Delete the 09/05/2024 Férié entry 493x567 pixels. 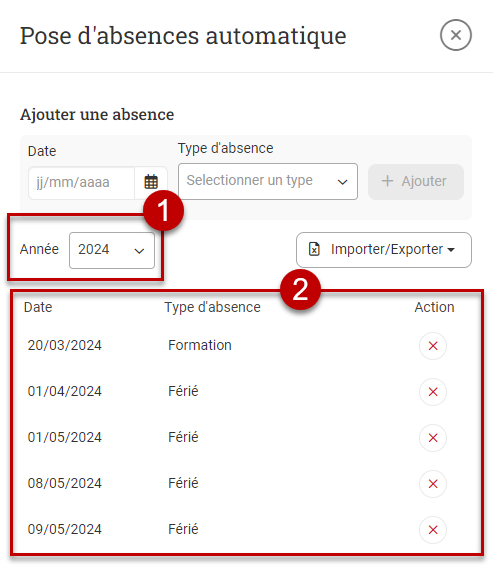click(x=433, y=530)
